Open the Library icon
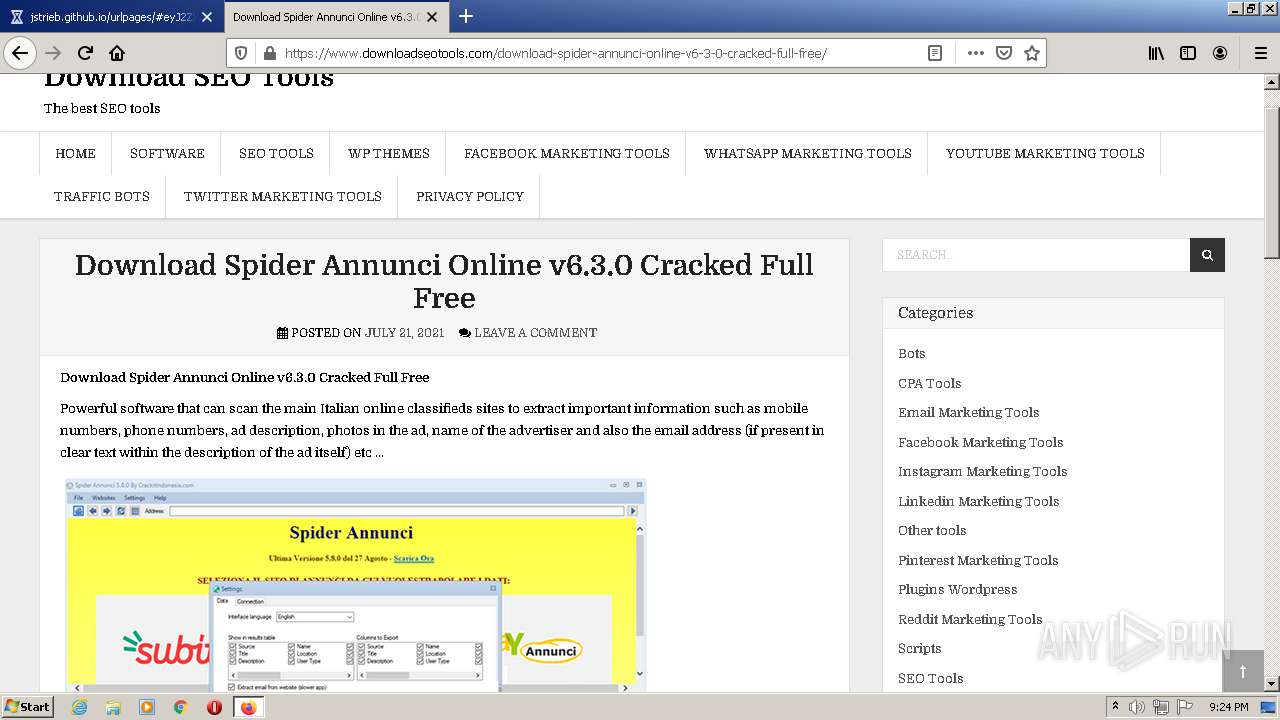Screen dimensions: 1280x720 click(1156, 53)
